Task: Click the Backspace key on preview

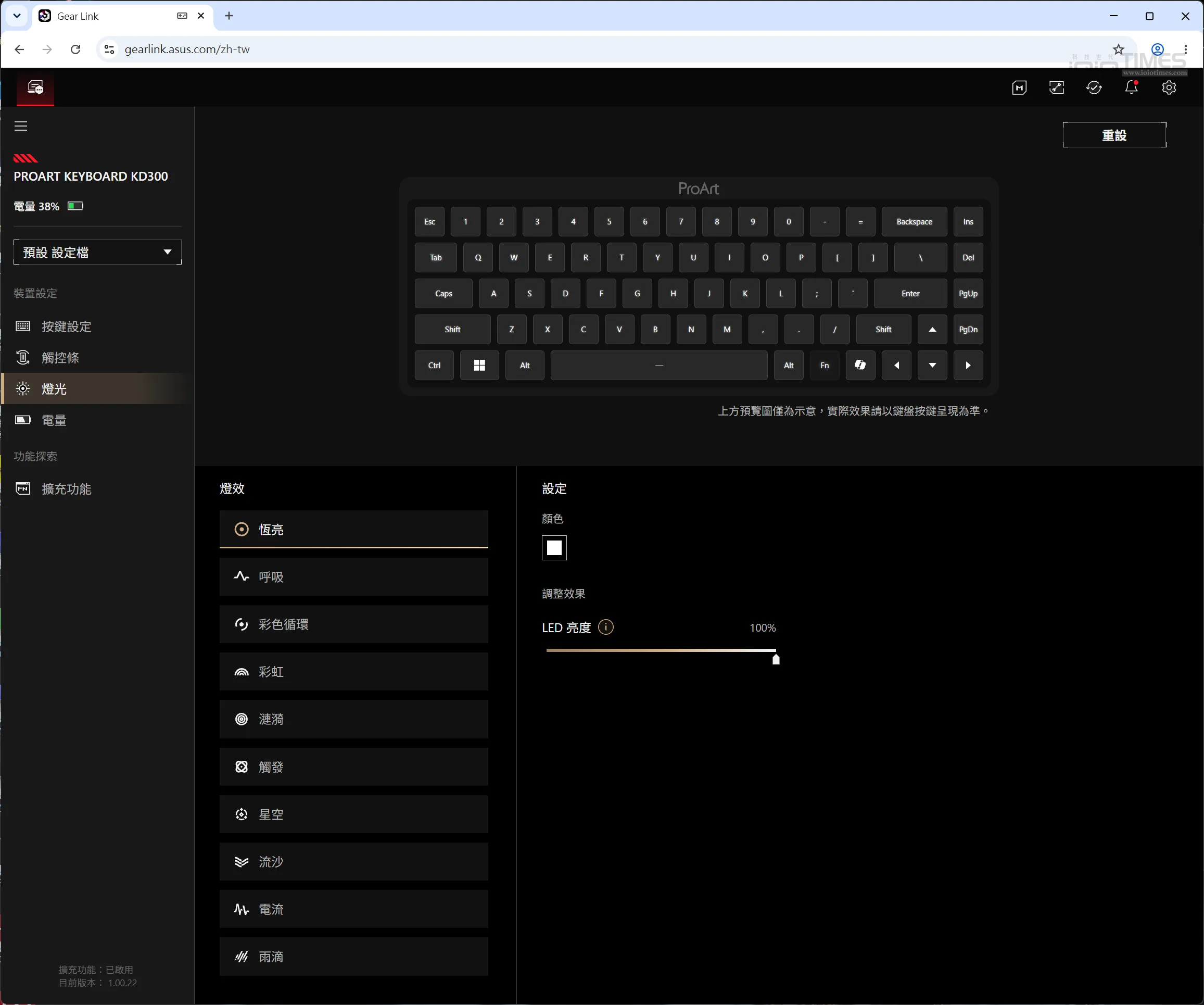Action: click(x=914, y=221)
